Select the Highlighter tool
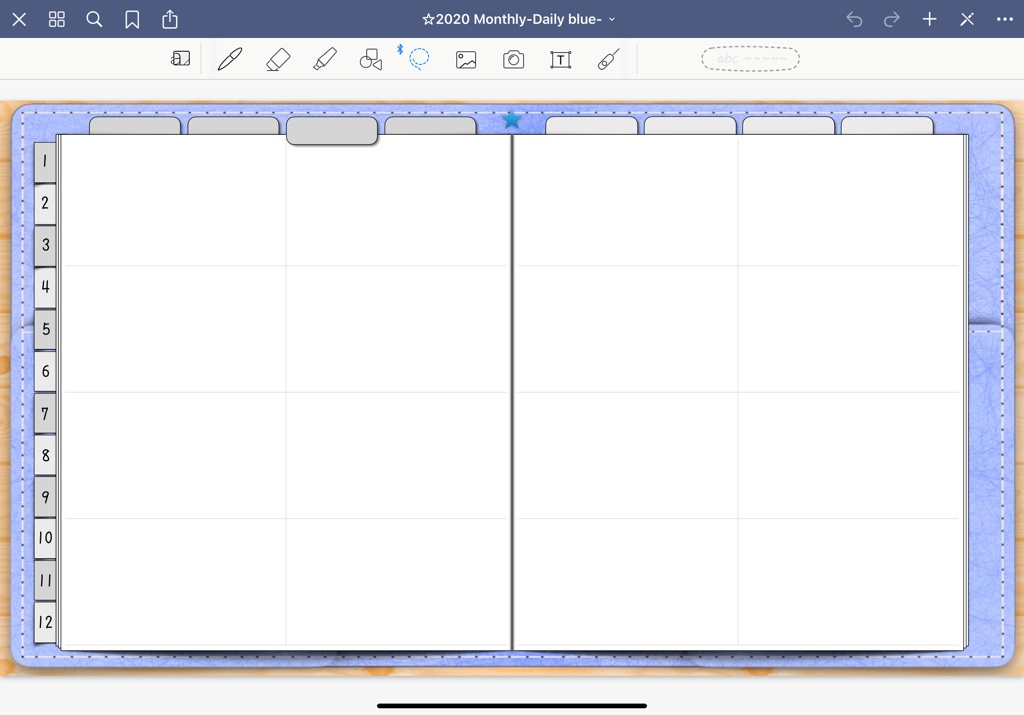The width and height of the screenshot is (1024, 715). 325,59
